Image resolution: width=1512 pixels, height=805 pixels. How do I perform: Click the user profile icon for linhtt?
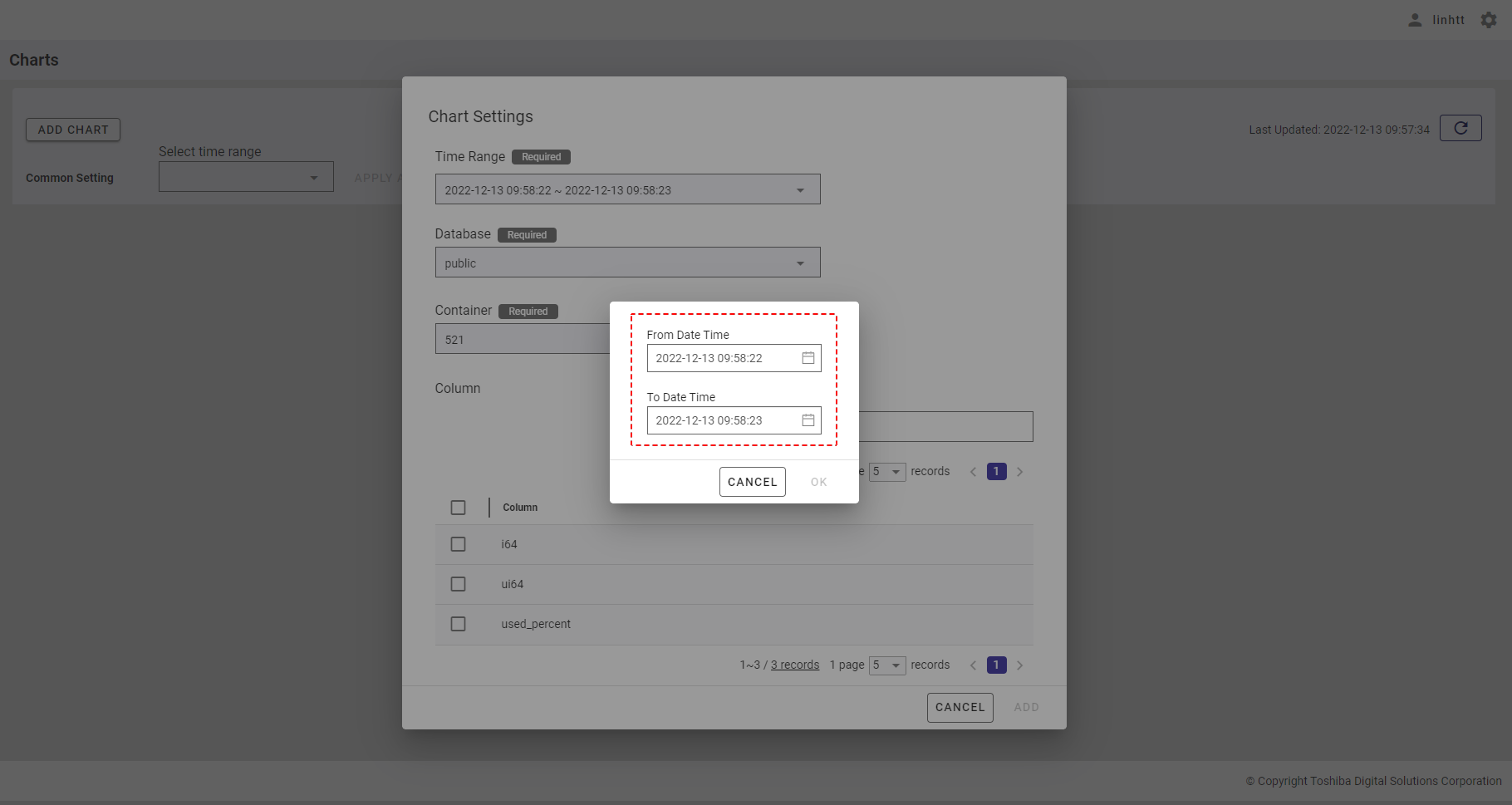(x=1415, y=20)
